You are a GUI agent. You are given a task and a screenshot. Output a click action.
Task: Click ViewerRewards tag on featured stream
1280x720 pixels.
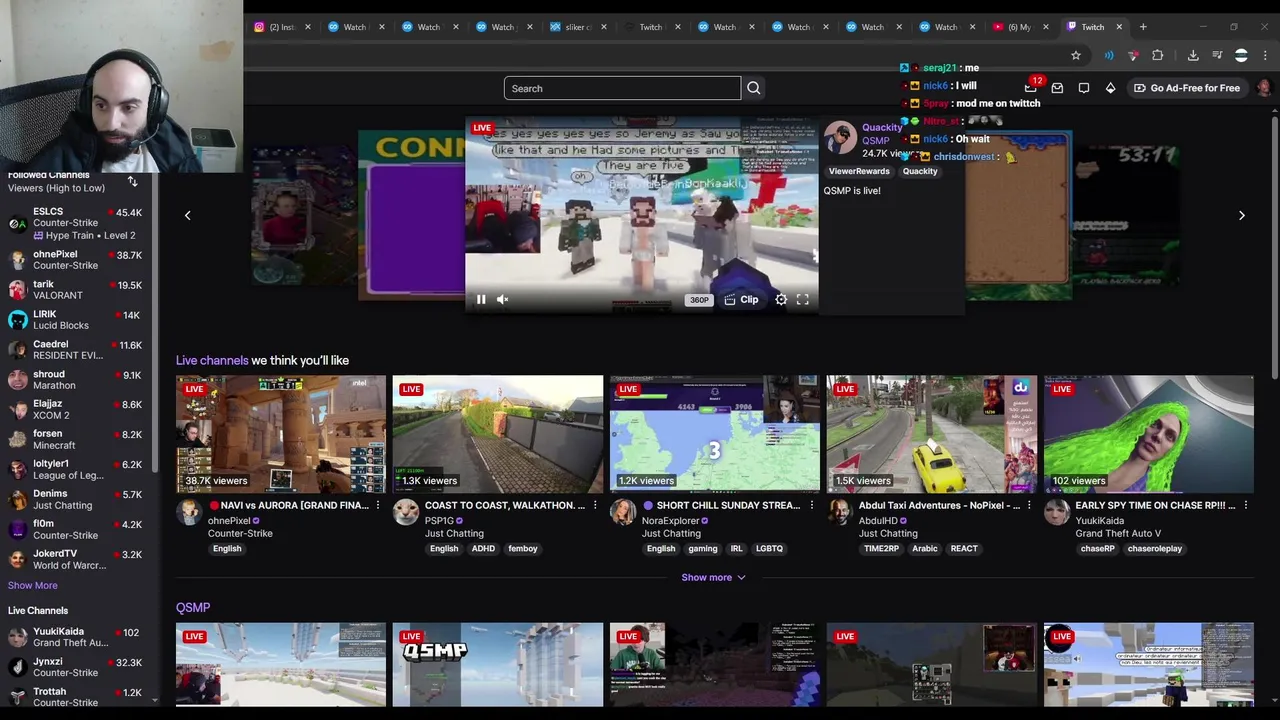tap(859, 171)
